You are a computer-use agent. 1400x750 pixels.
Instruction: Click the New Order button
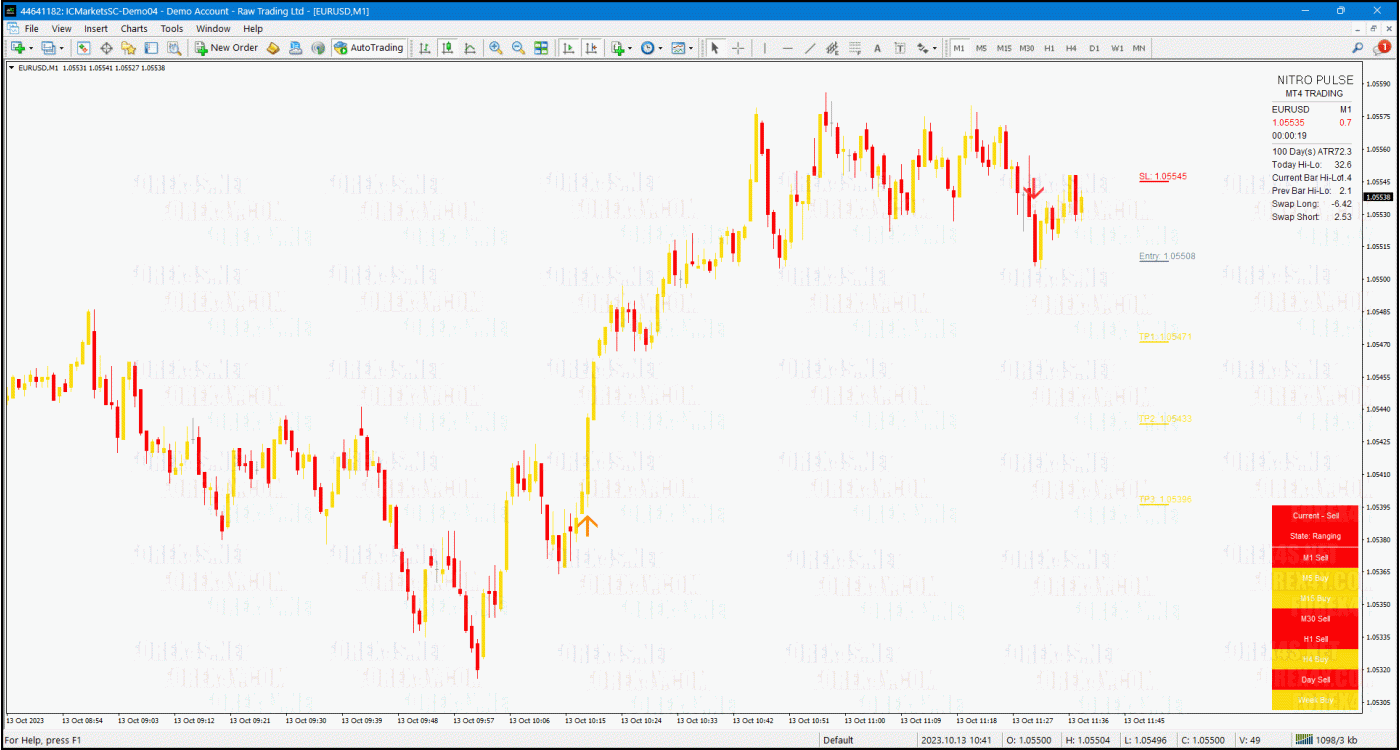226,48
